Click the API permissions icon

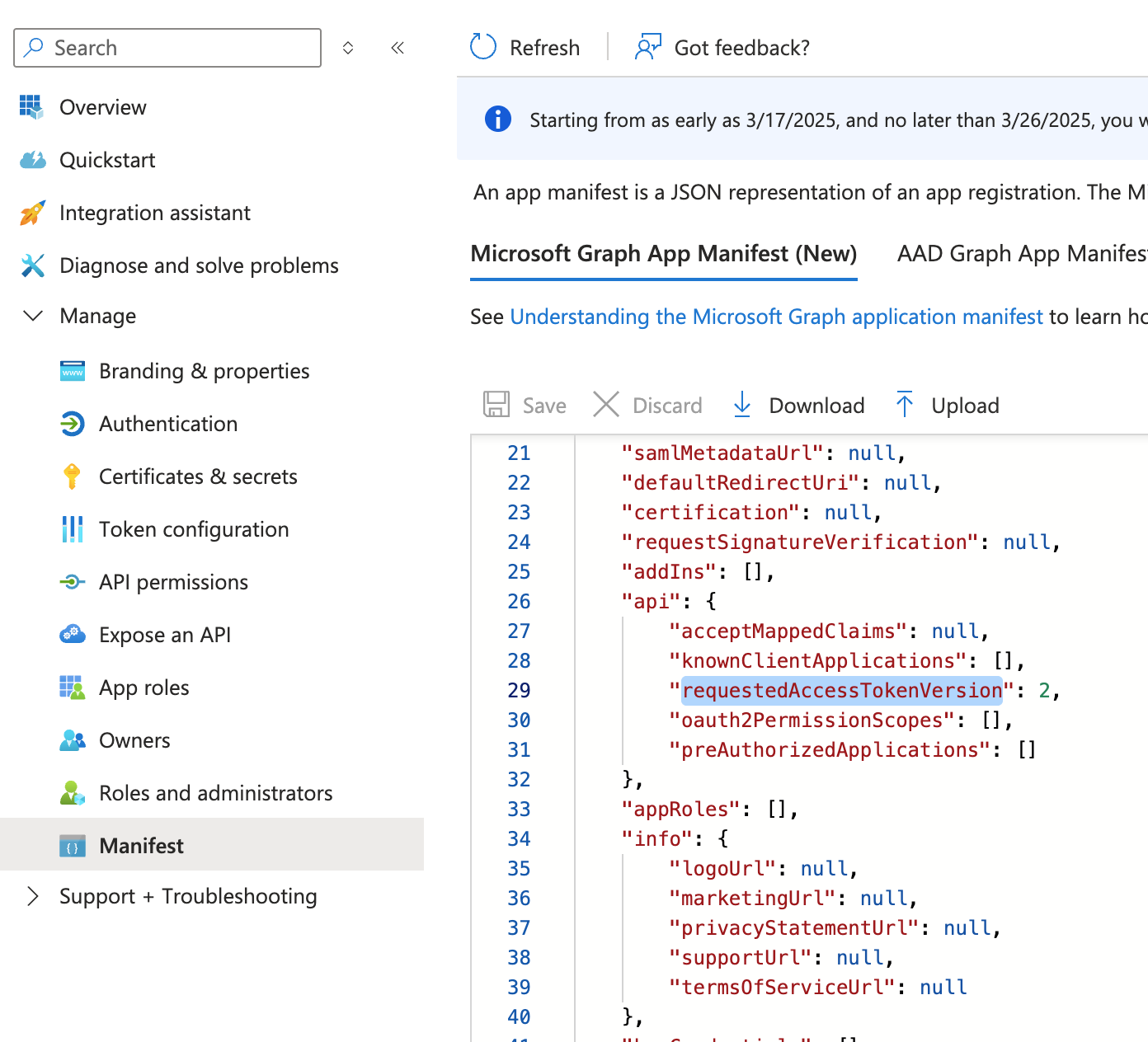point(73,582)
